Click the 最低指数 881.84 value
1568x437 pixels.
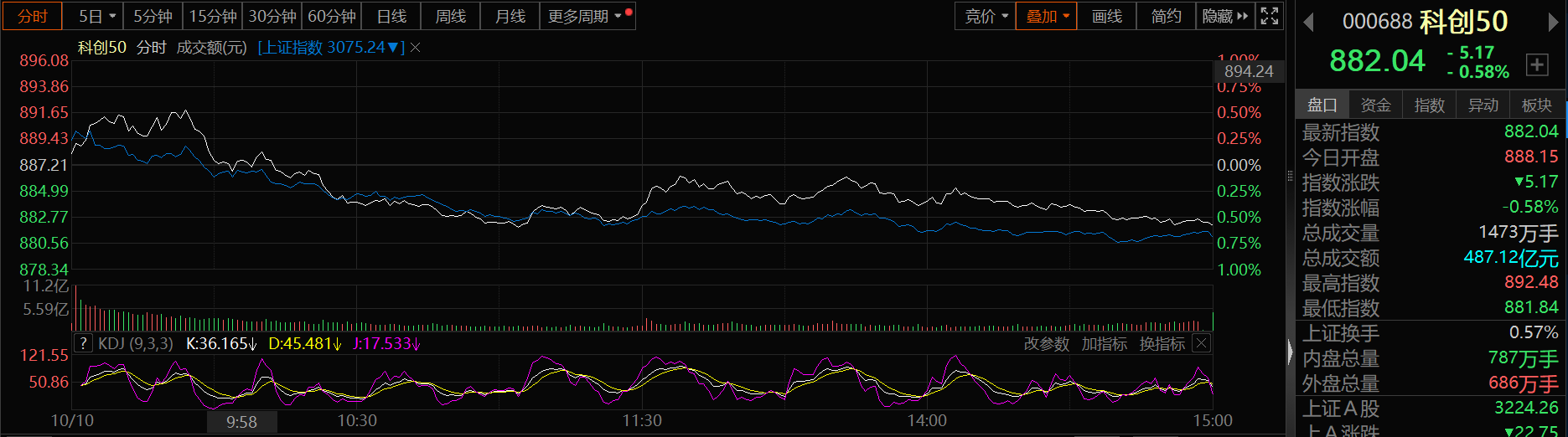[1530, 307]
